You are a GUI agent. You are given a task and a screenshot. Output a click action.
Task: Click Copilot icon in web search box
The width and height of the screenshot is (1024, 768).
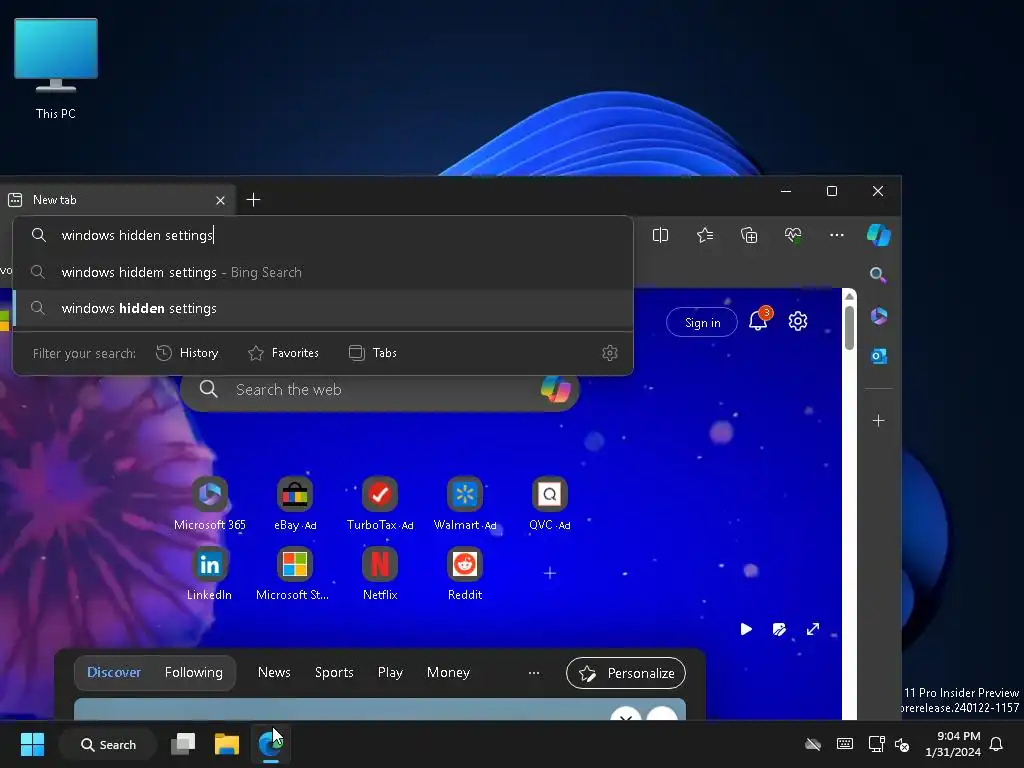tap(556, 389)
